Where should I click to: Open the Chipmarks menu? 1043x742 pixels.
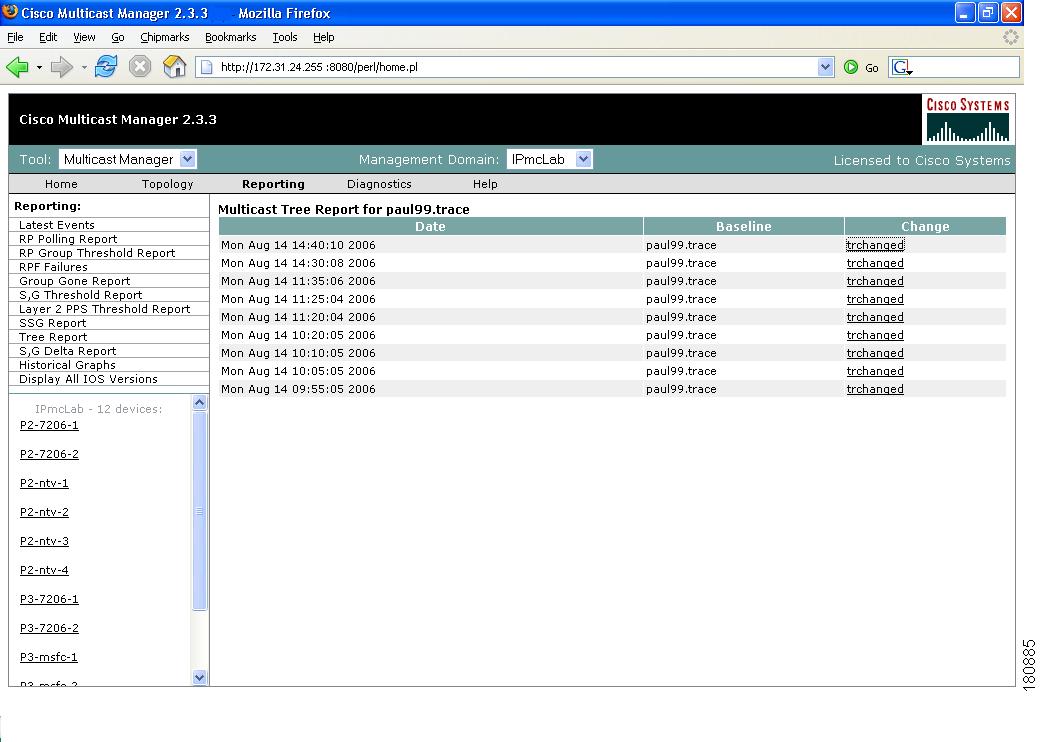[165, 37]
